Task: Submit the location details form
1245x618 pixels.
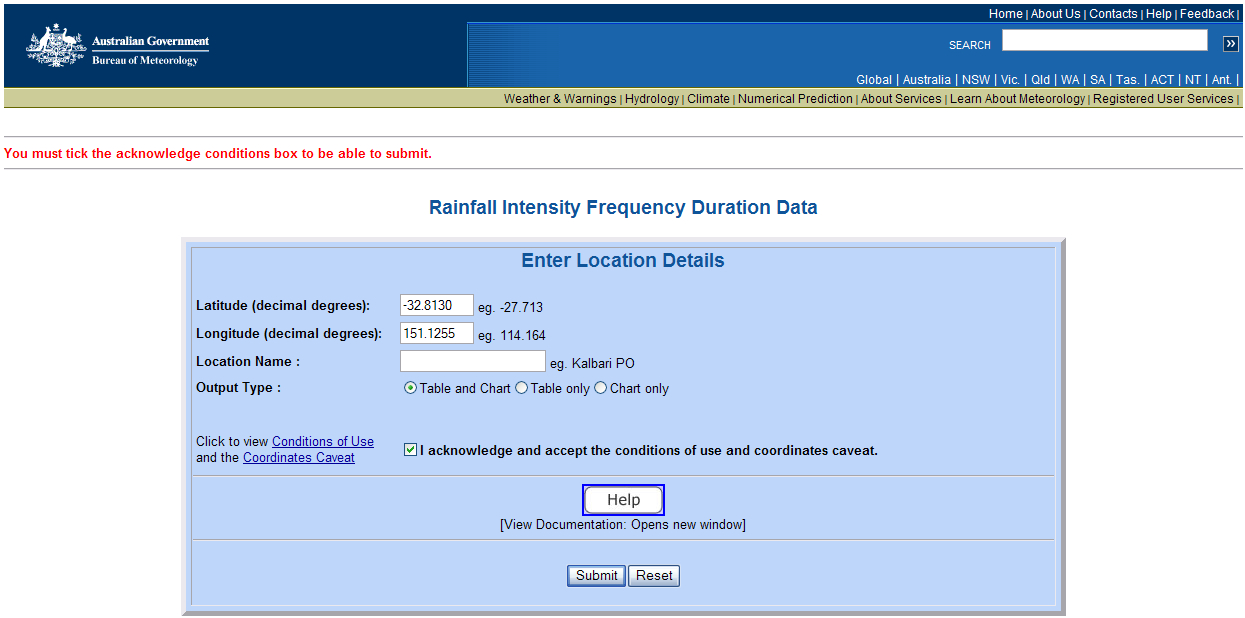Action: [596, 576]
